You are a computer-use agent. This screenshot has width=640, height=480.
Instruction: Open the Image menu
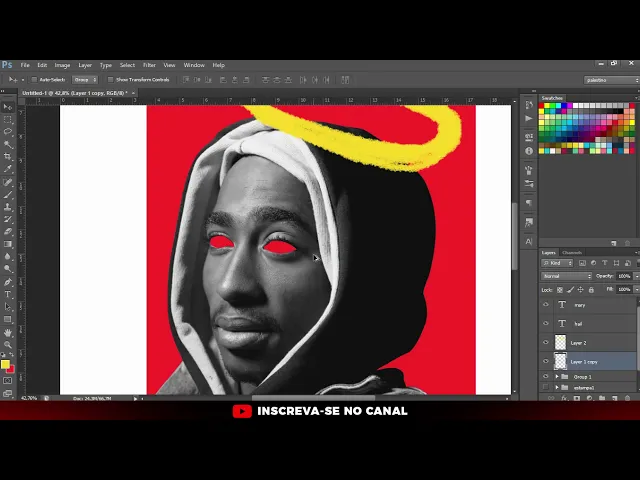[x=62, y=65]
